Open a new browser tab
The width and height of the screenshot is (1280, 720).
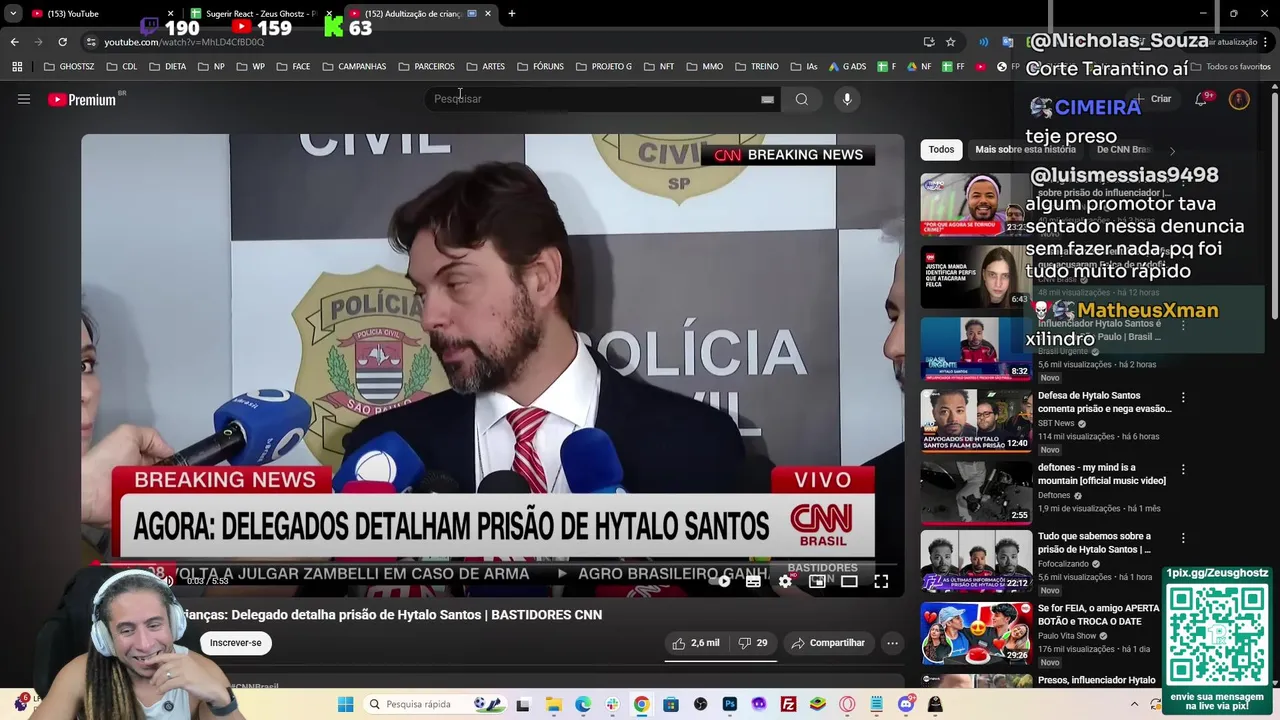(512, 14)
